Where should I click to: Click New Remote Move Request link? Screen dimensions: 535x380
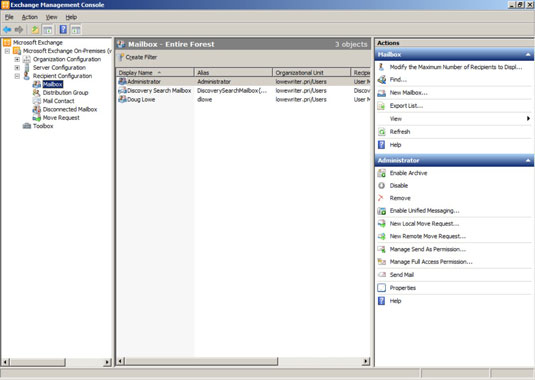tap(428, 236)
